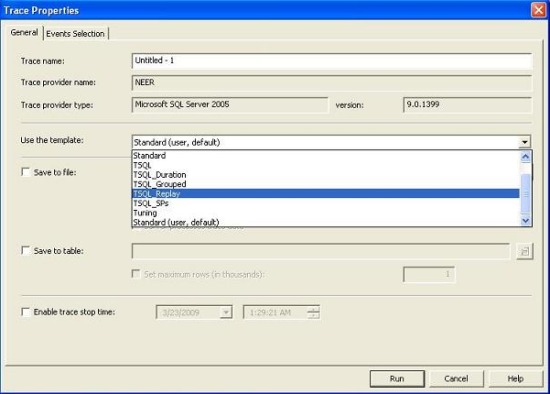Click the browse icon beside Save to table
Image resolution: width=550 pixels, height=394 pixels.
tap(525, 251)
